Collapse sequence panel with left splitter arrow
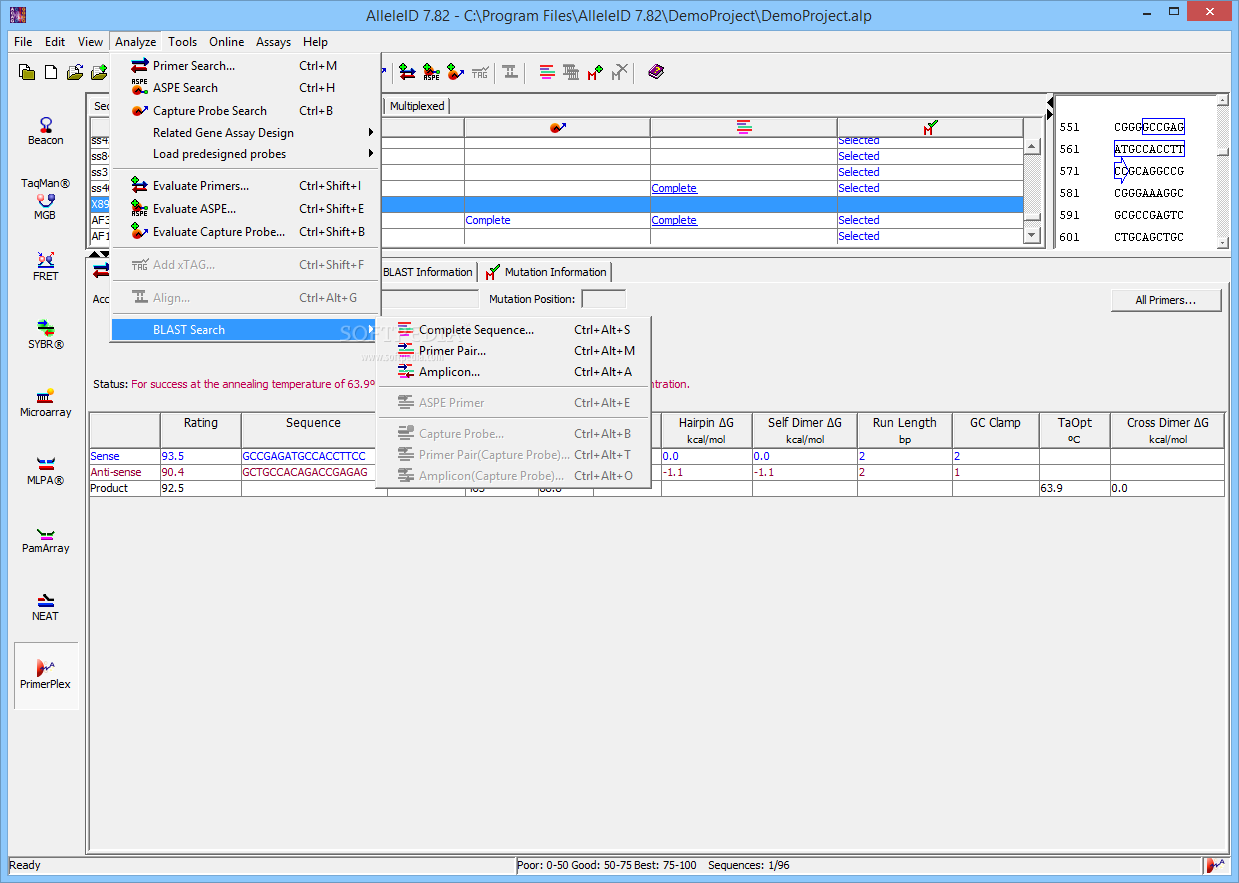Viewport: 1239px width, 883px height. [x=1049, y=102]
